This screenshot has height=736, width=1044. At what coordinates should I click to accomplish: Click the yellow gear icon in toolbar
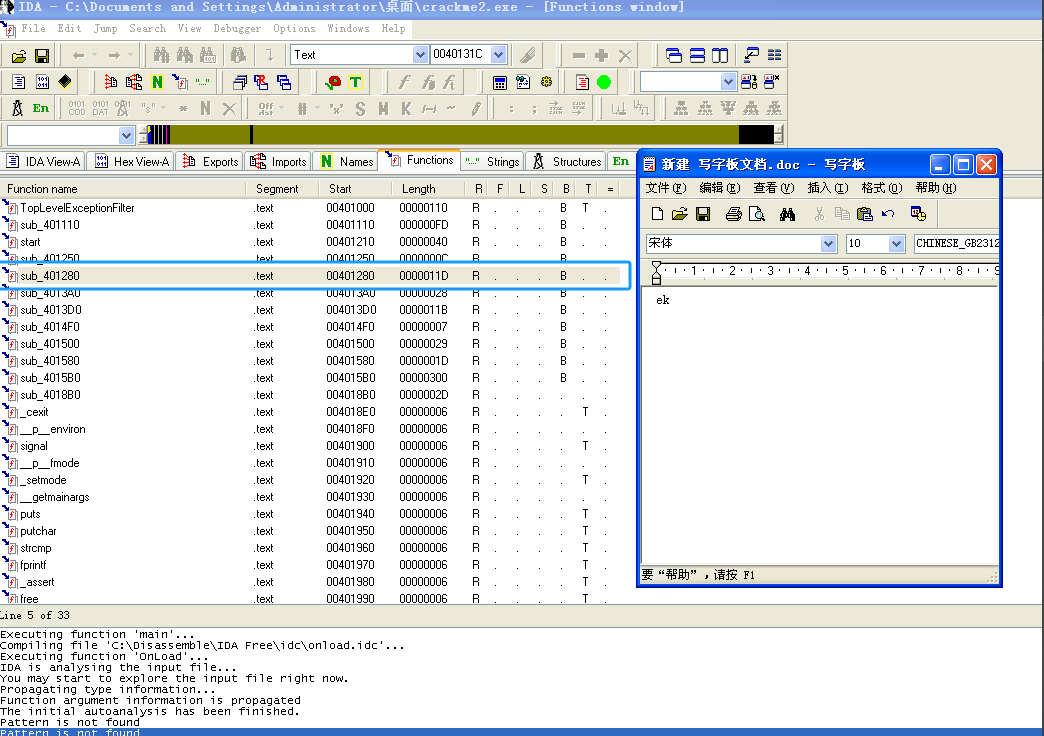click(546, 83)
